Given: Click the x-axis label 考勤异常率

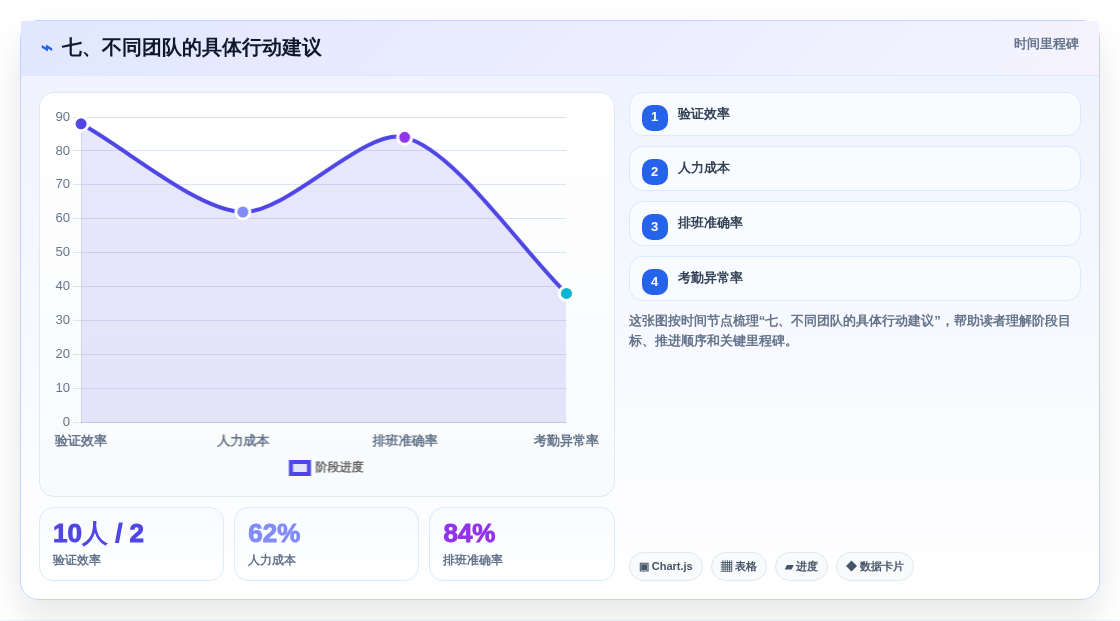Looking at the screenshot, I should coord(566,441).
